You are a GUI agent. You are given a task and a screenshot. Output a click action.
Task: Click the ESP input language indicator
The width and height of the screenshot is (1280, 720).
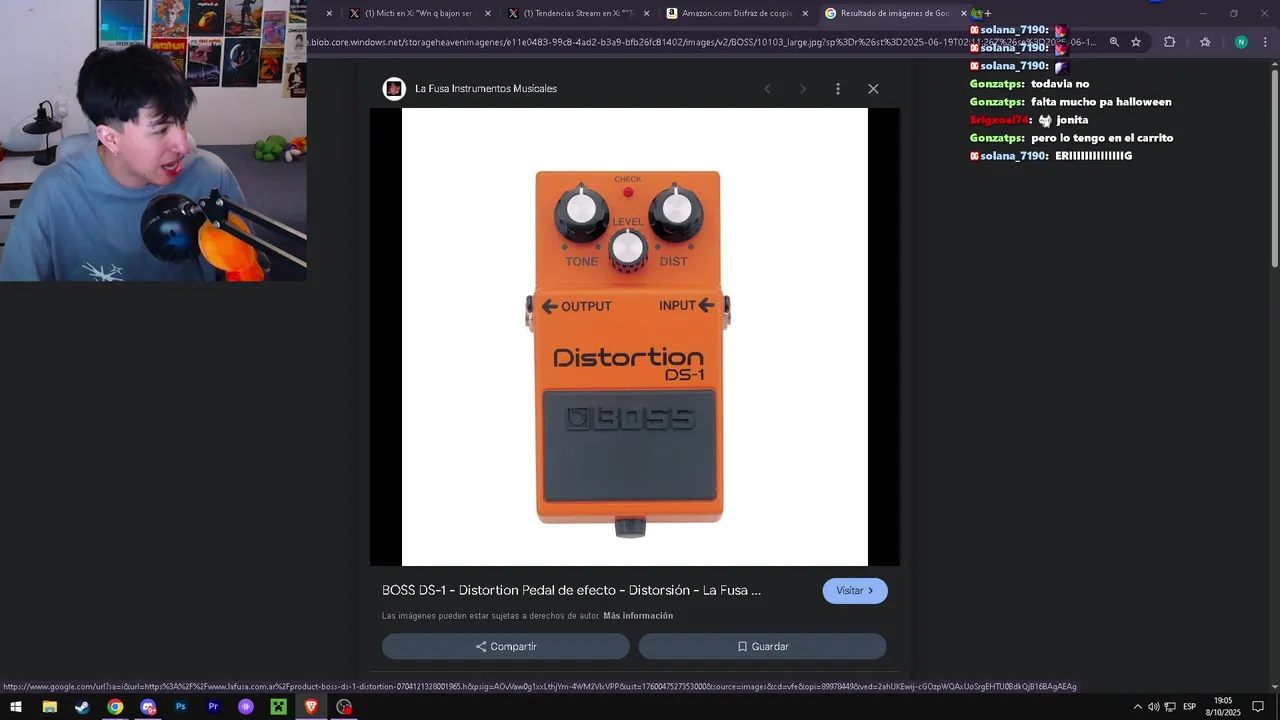pyautogui.click(x=1190, y=707)
